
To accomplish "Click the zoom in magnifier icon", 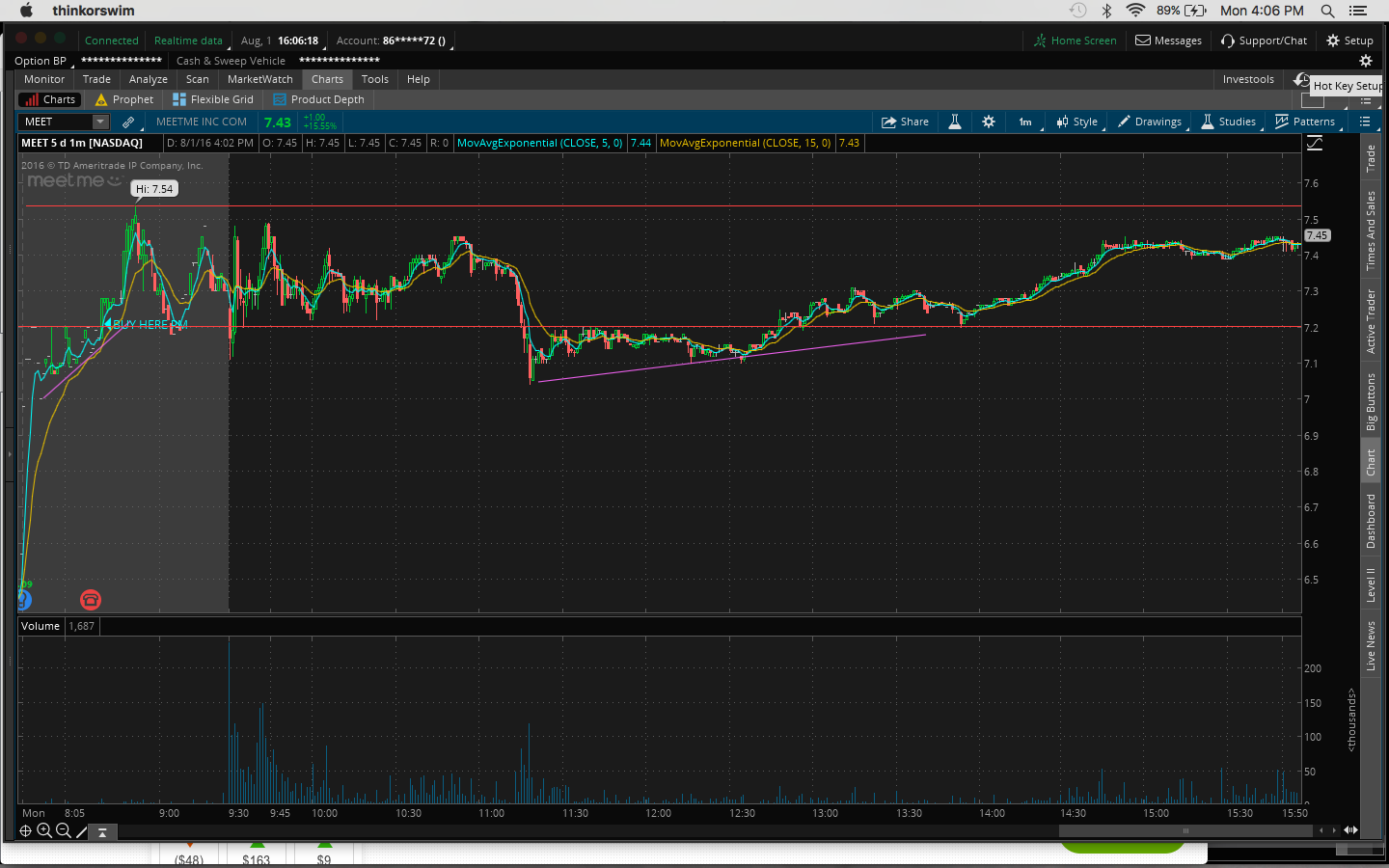I will pos(44,830).
